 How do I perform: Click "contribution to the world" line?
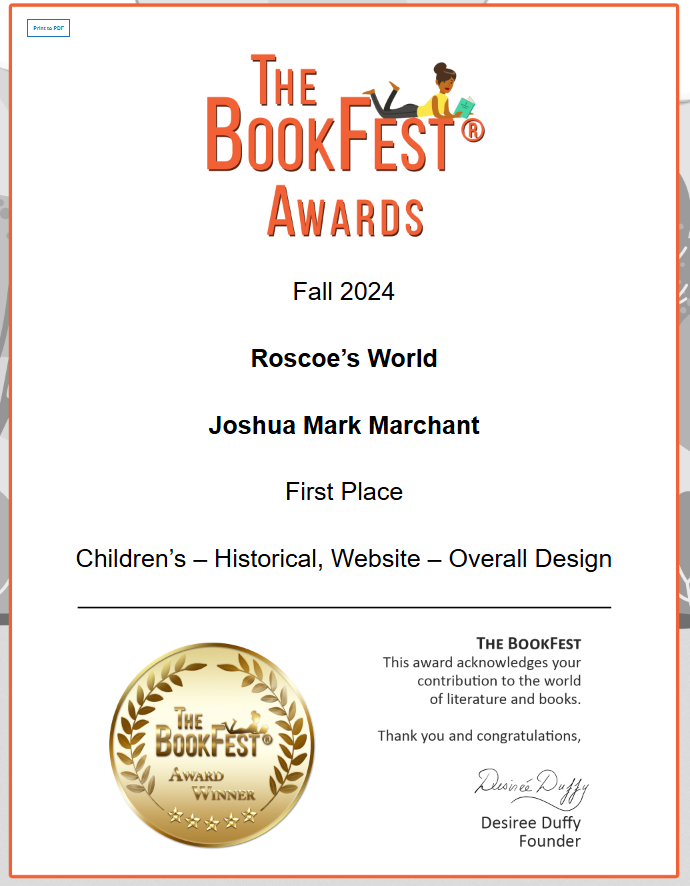click(499, 680)
